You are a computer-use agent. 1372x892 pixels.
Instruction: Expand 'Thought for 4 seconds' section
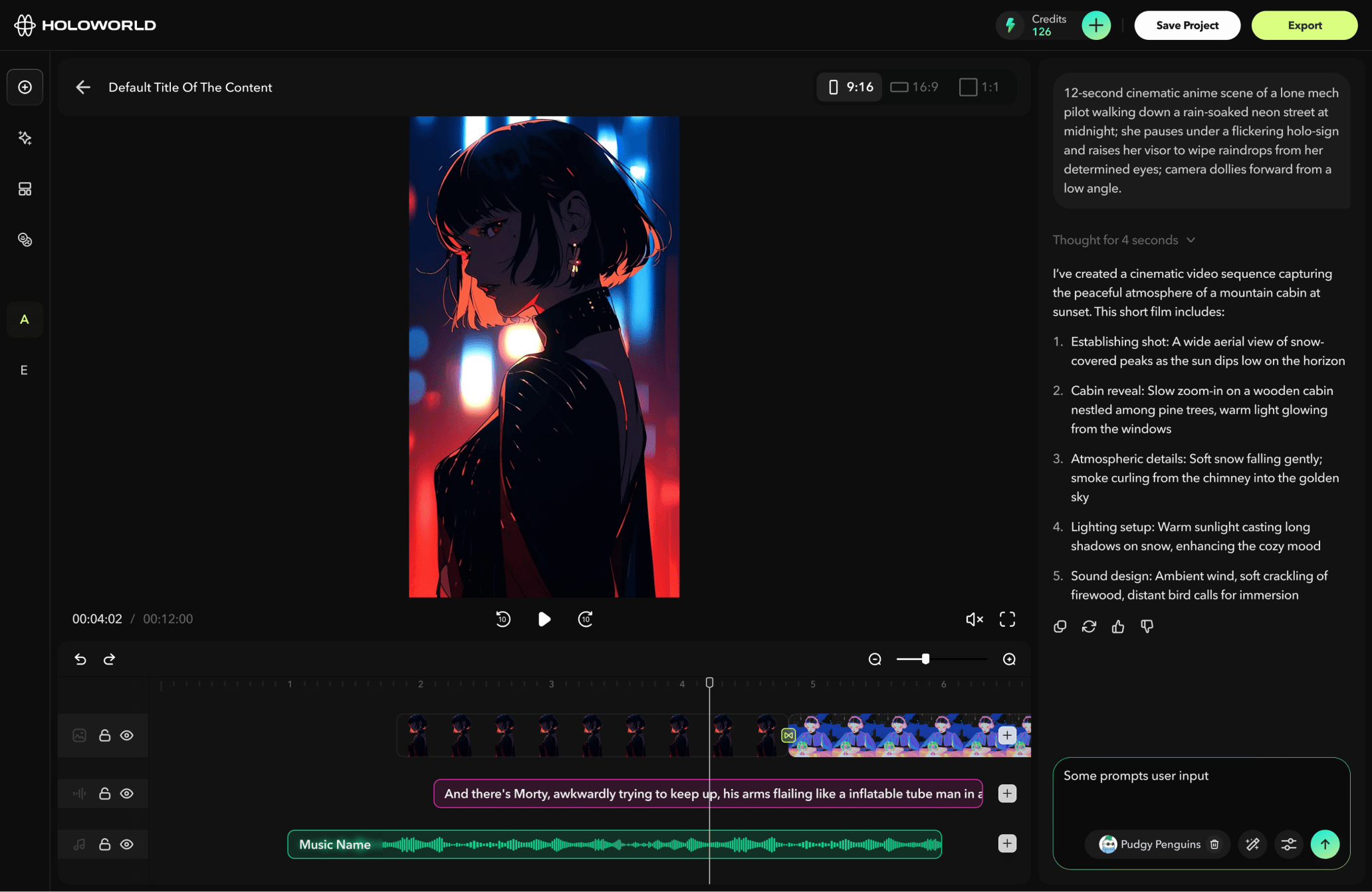tap(1124, 240)
